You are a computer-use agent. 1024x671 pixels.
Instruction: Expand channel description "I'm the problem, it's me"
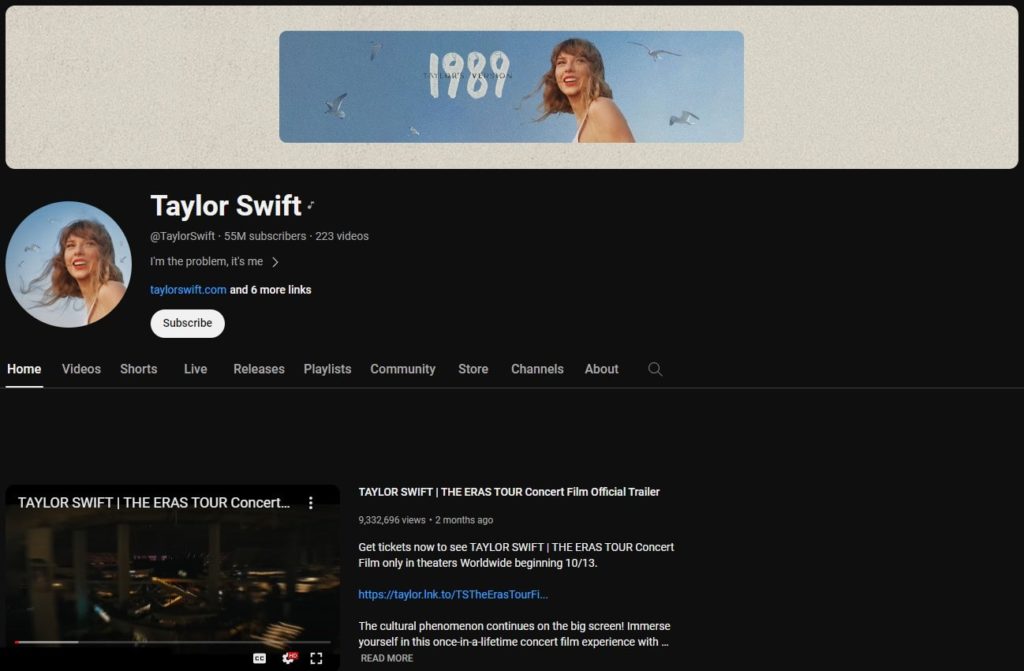click(x=214, y=262)
